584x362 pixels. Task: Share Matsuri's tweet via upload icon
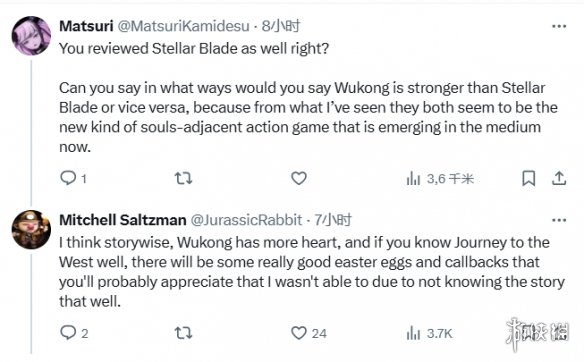tap(559, 178)
